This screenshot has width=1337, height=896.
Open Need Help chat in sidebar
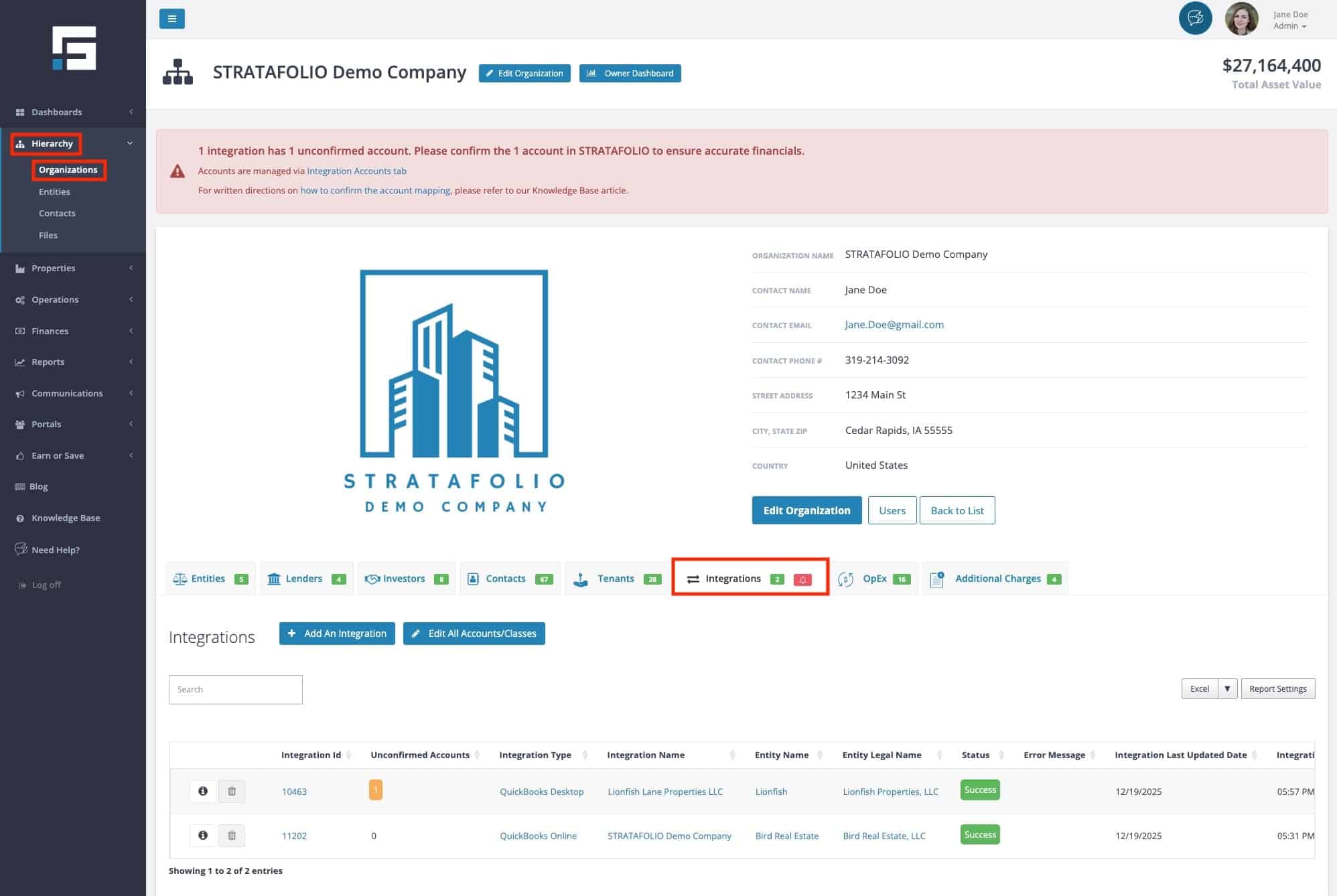click(x=55, y=550)
